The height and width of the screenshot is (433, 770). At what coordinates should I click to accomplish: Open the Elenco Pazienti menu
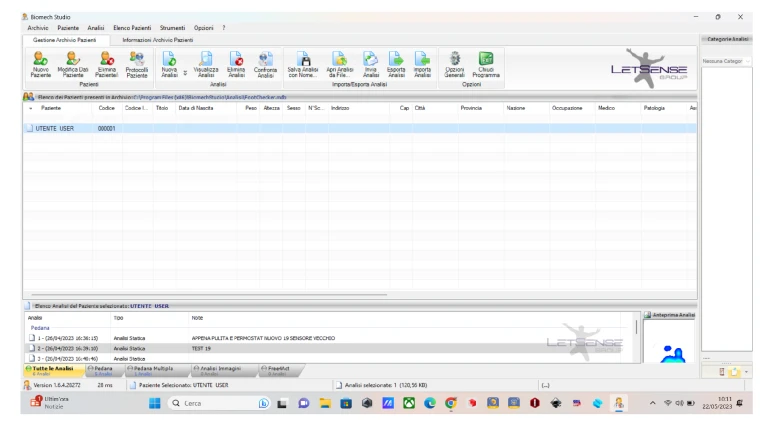132,27
